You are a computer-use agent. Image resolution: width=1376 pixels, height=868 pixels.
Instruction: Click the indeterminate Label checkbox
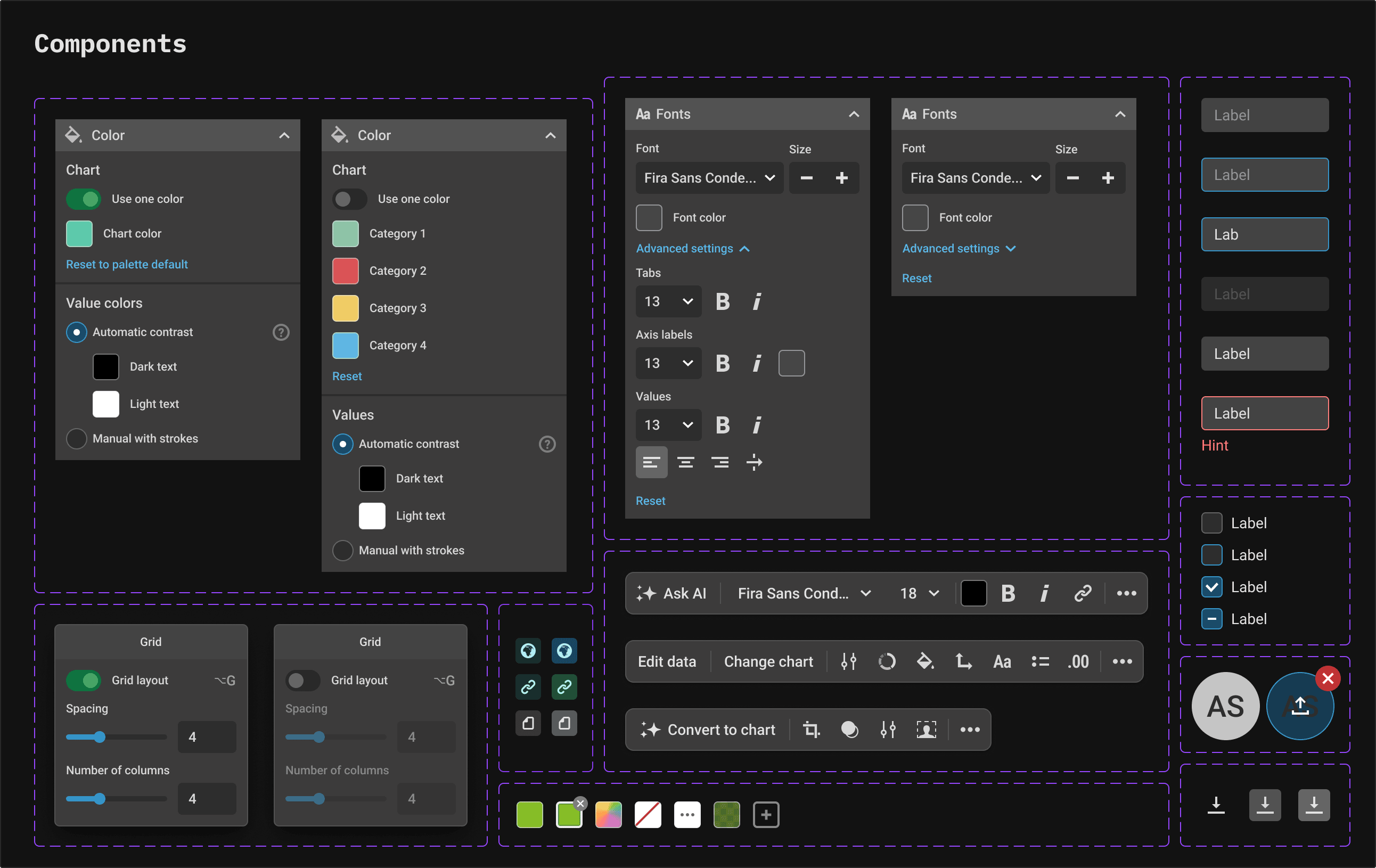[1212, 619]
